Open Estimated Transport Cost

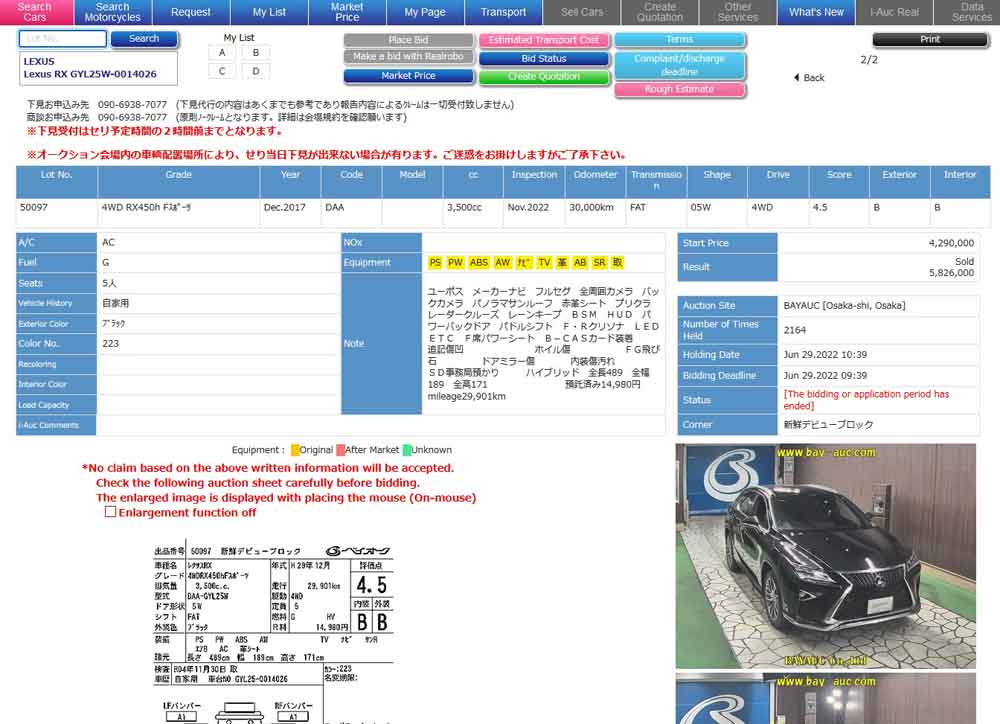click(544, 40)
